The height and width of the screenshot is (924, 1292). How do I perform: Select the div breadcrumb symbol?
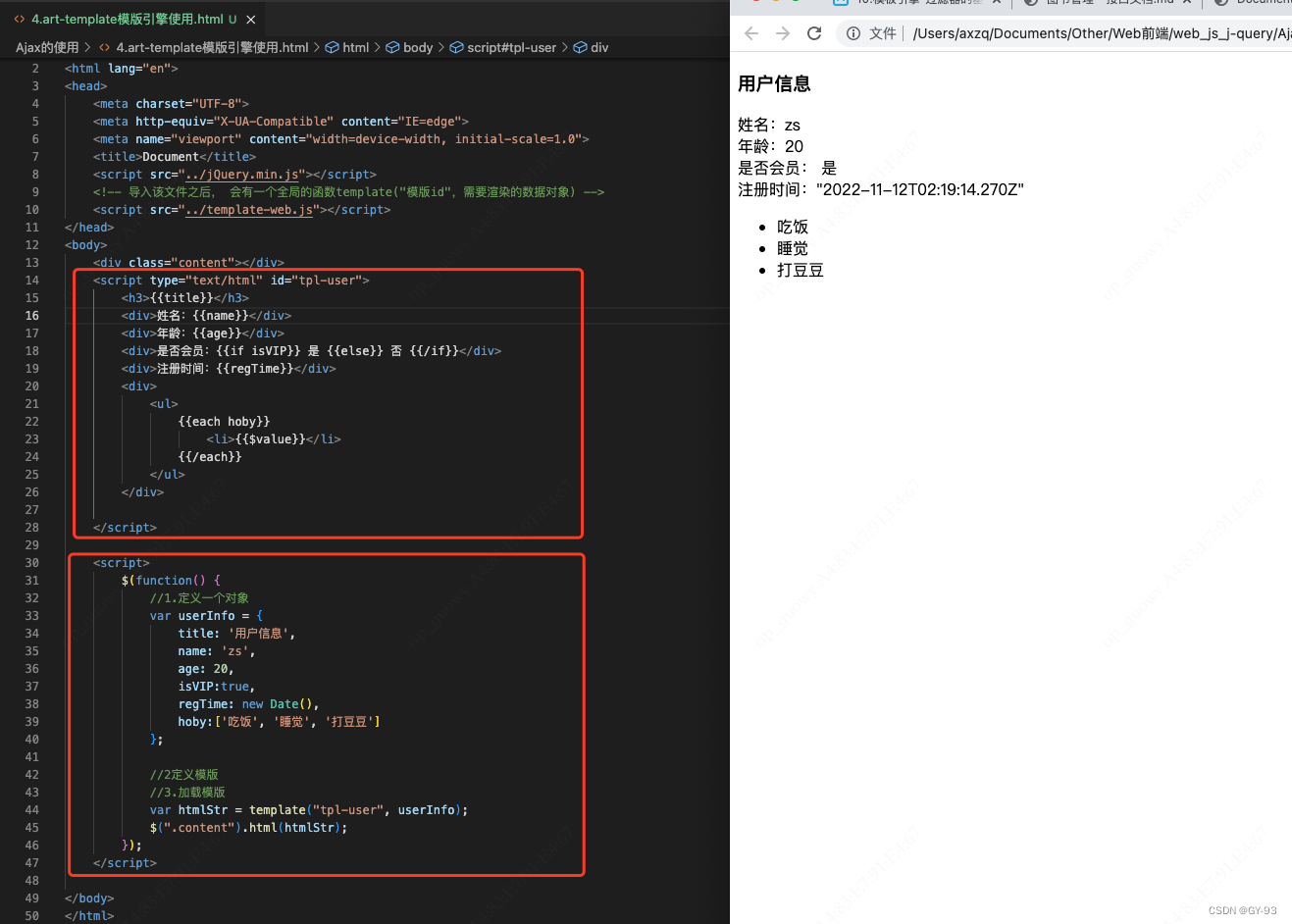(599, 47)
